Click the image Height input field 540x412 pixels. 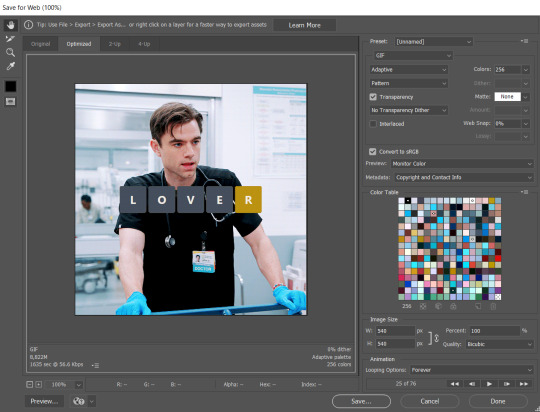395,344
